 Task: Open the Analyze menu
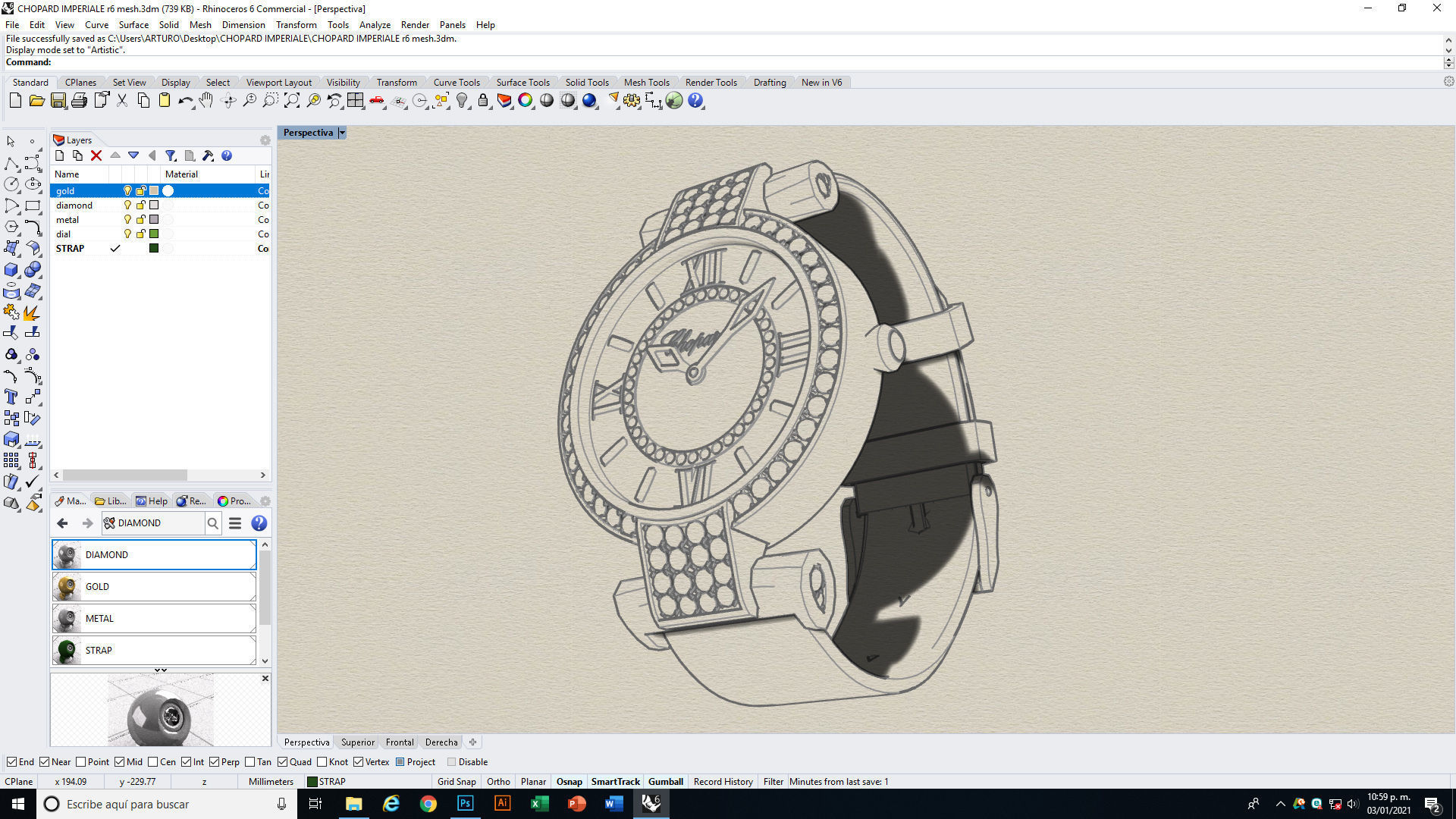[x=375, y=25]
